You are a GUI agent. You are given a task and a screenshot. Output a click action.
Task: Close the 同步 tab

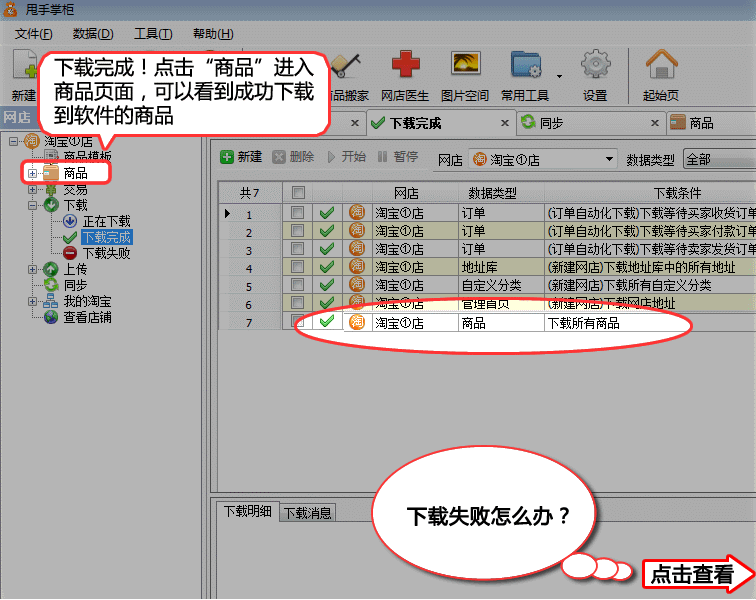655,123
